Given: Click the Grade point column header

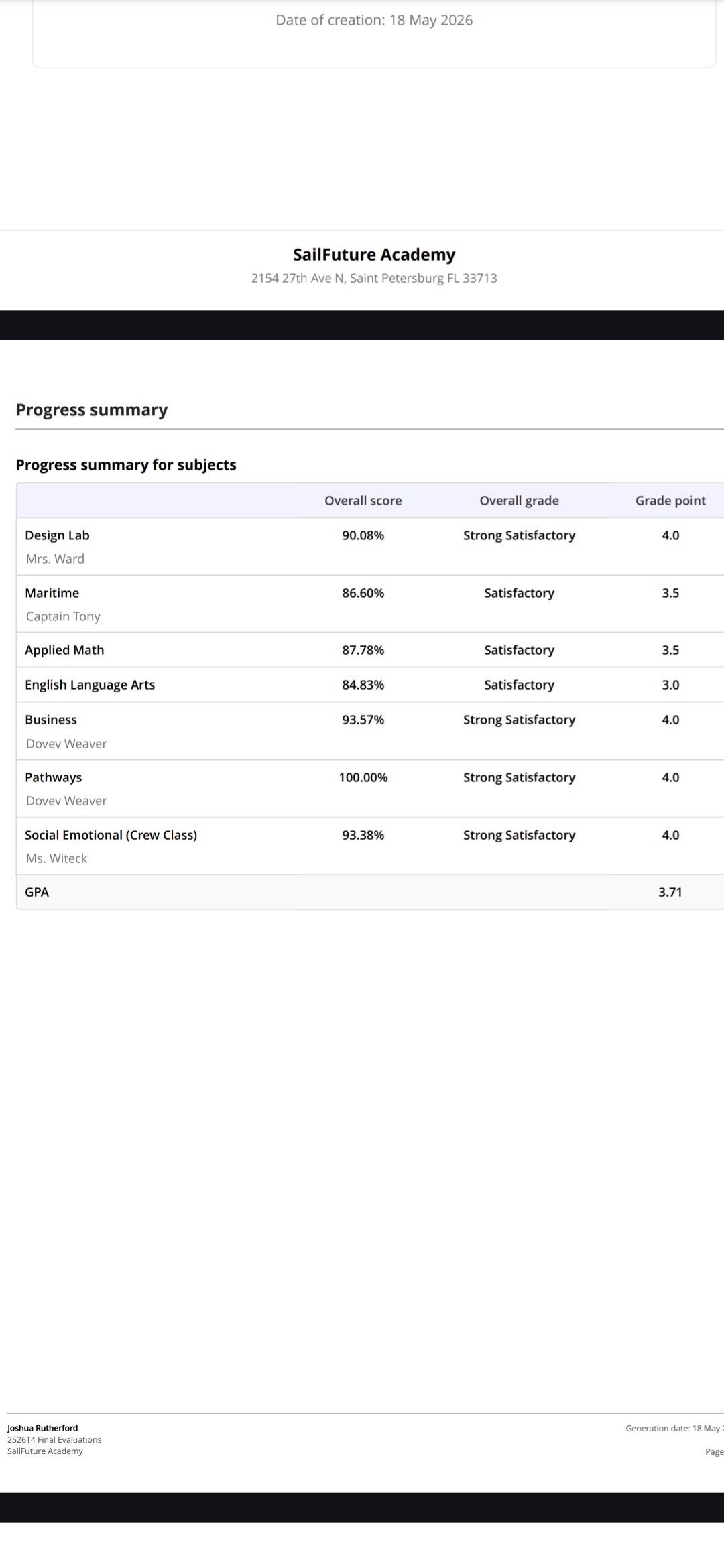Looking at the screenshot, I should 670,501.
